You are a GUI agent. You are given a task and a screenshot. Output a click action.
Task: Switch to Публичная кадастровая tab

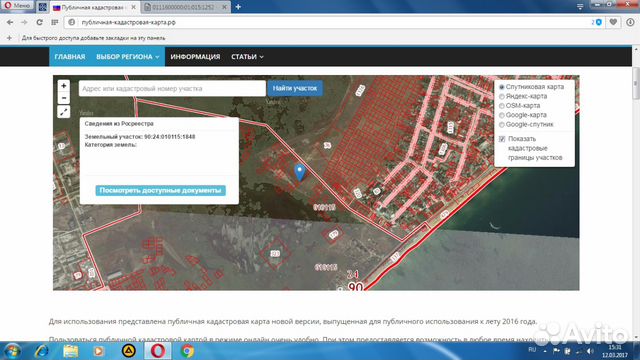[95, 7]
